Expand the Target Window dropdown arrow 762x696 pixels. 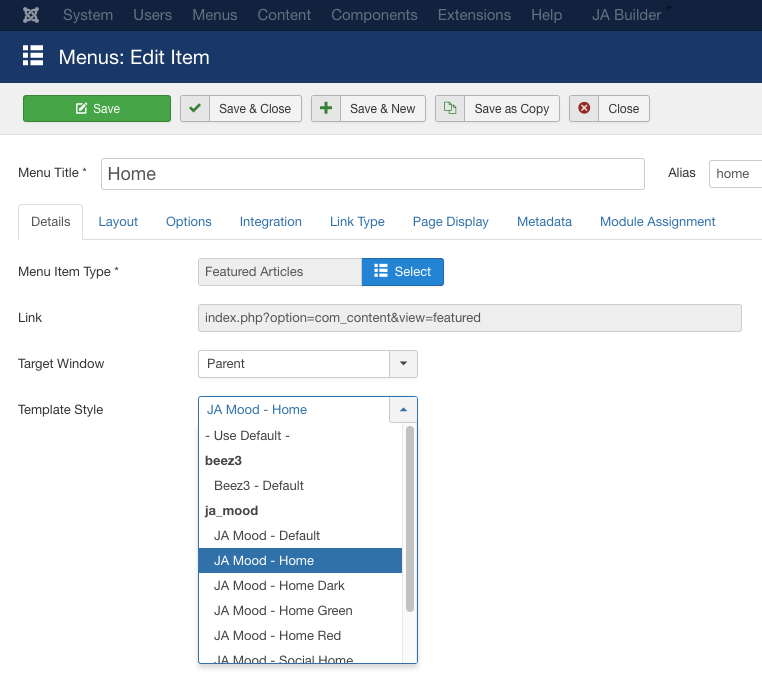click(403, 364)
